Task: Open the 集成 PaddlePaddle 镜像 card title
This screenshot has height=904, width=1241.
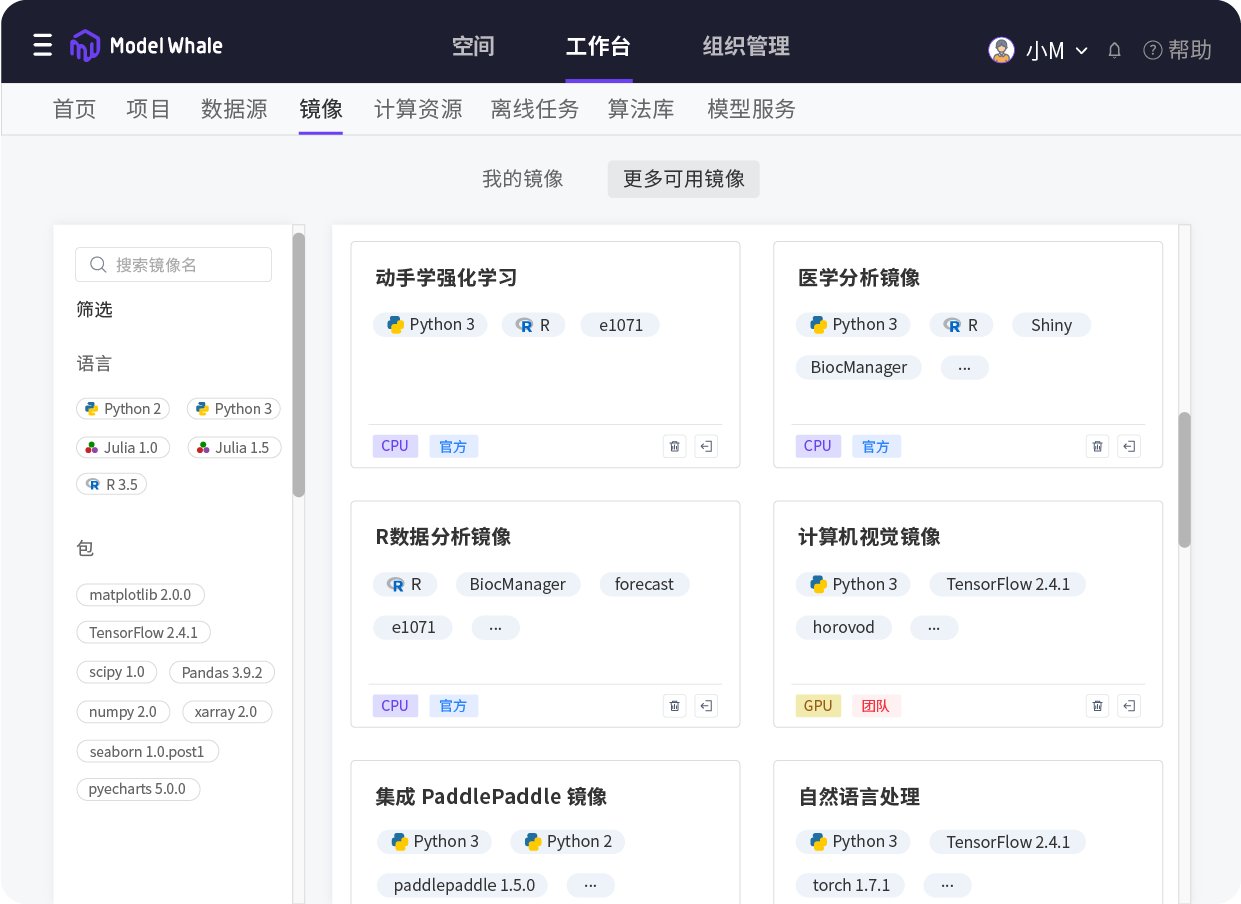Action: (x=491, y=797)
